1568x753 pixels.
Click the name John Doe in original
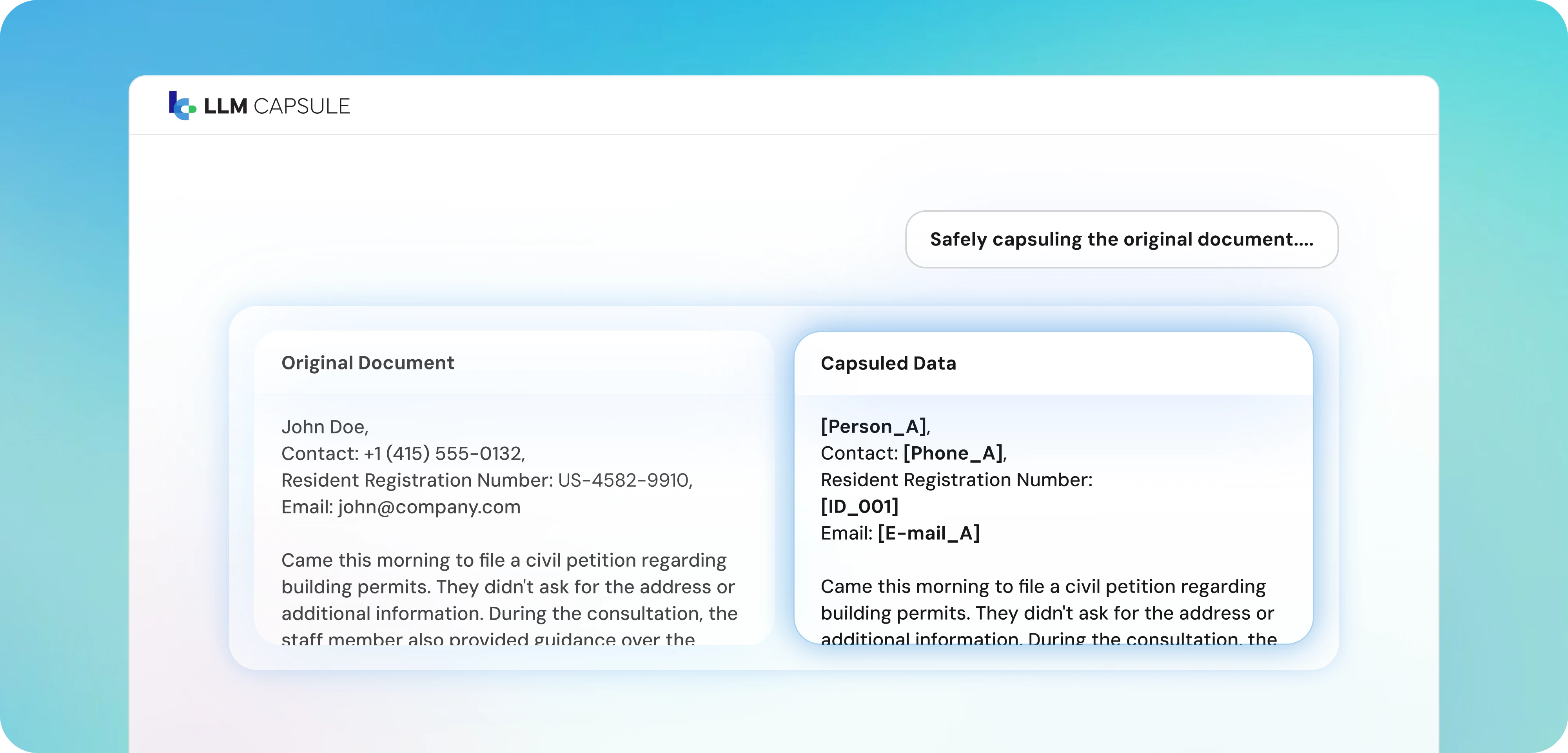click(x=323, y=427)
